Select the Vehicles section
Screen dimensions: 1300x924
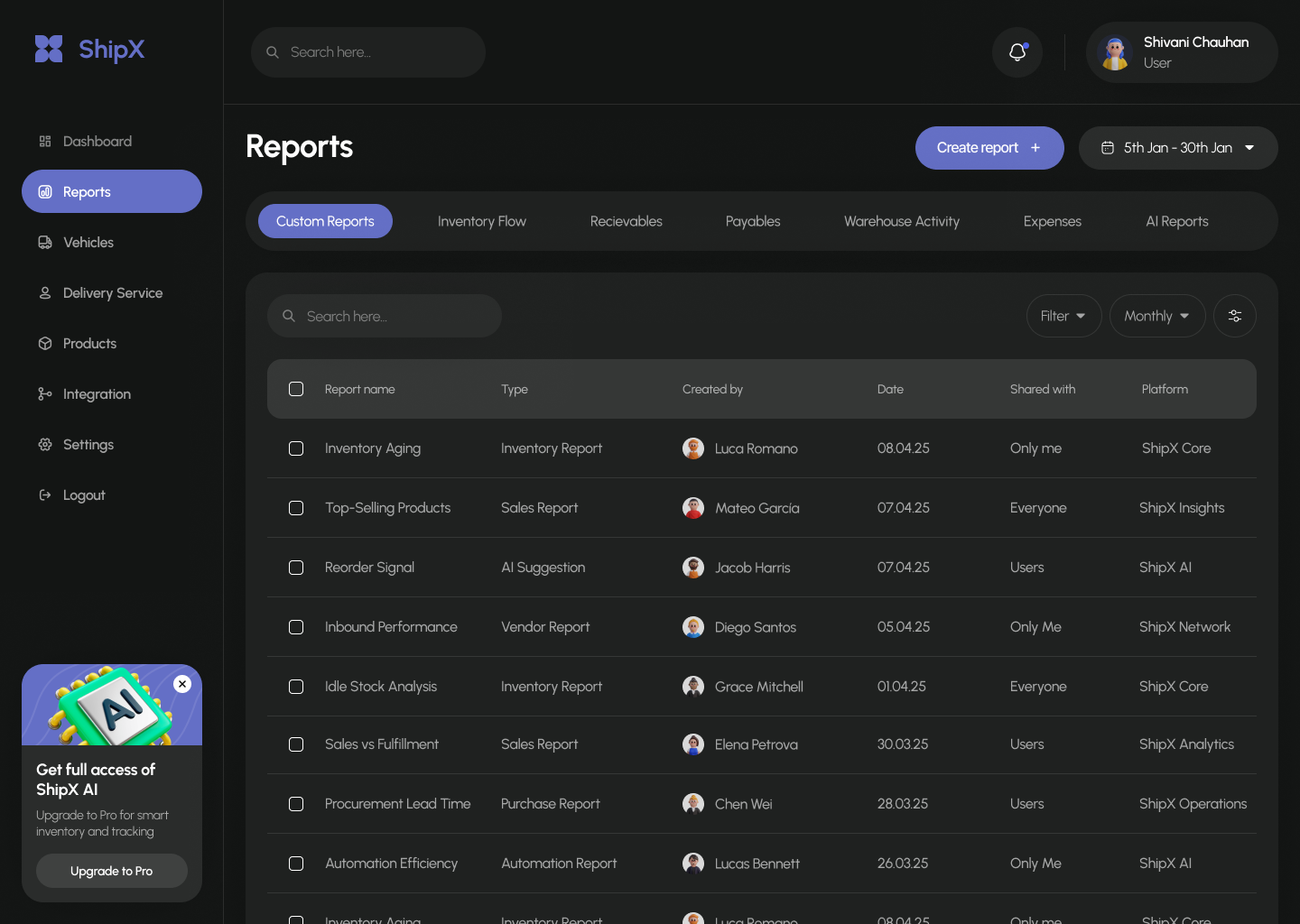(88, 242)
